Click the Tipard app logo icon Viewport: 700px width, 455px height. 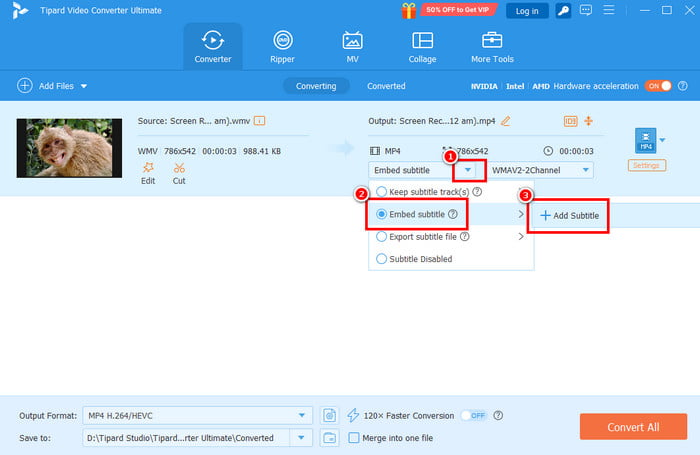(x=20, y=10)
